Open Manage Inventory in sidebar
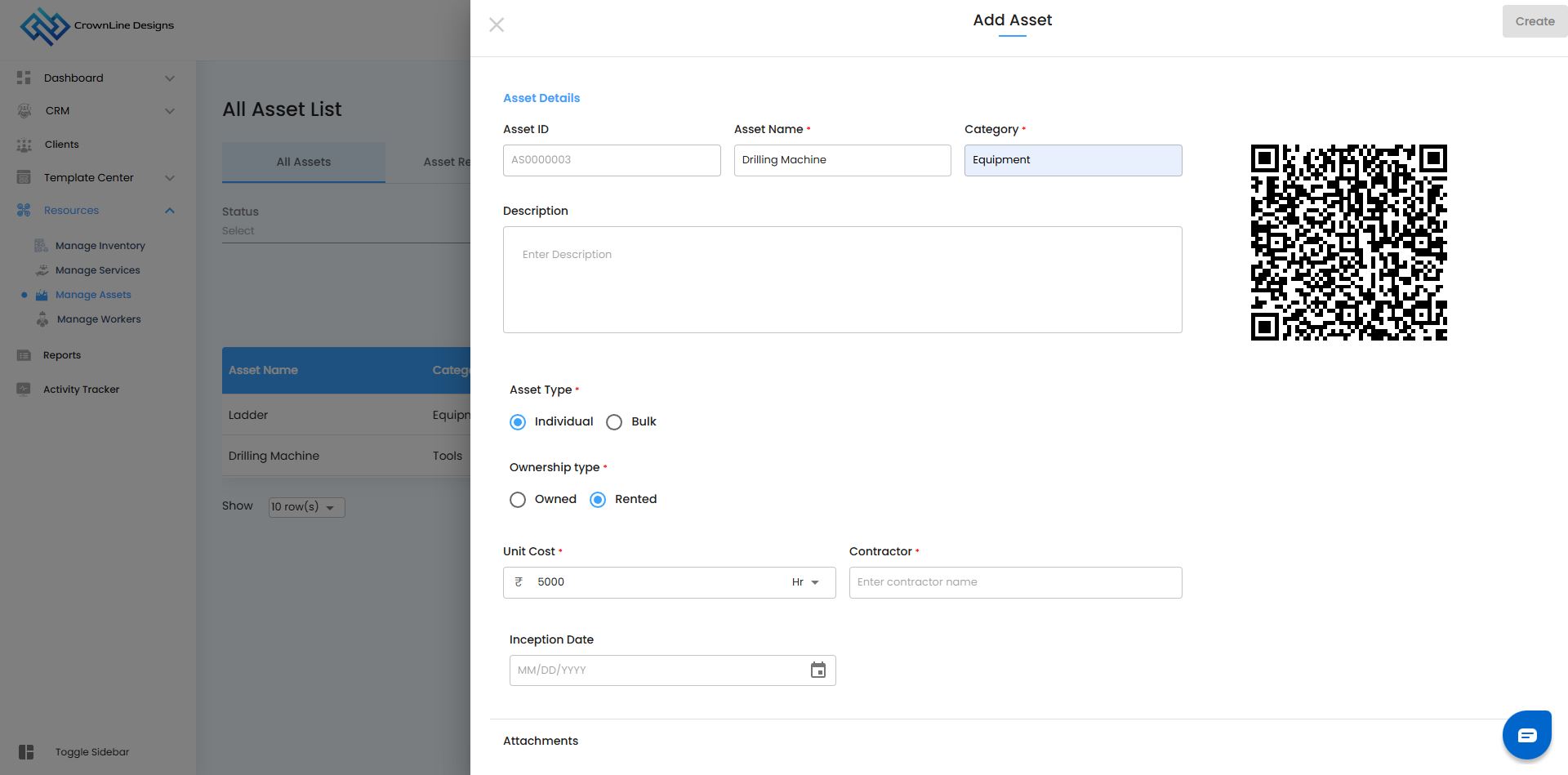The height and width of the screenshot is (775, 1568). pyautogui.click(x=100, y=246)
